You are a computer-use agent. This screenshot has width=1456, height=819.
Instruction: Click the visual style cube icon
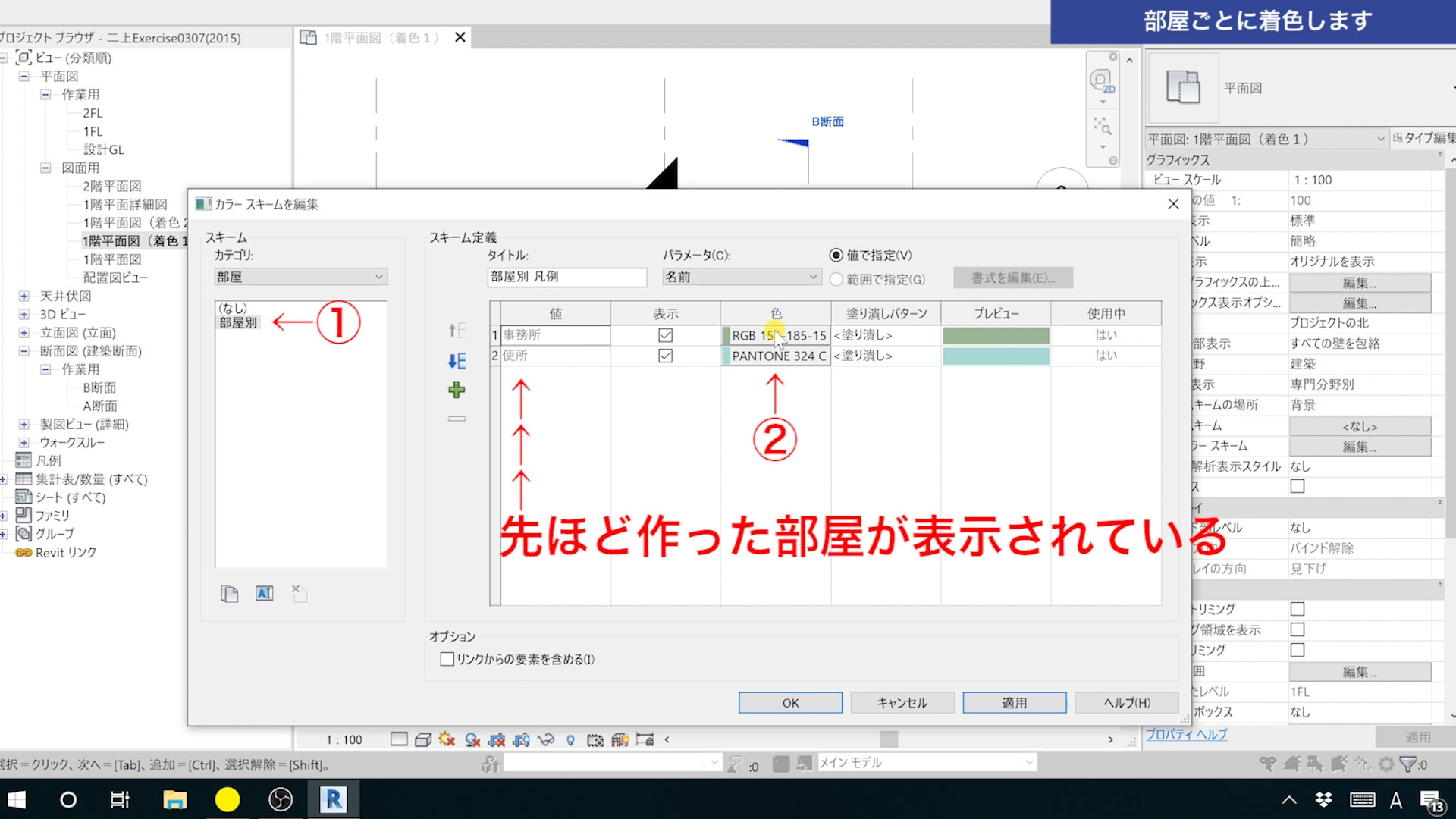pyautogui.click(x=423, y=739)
